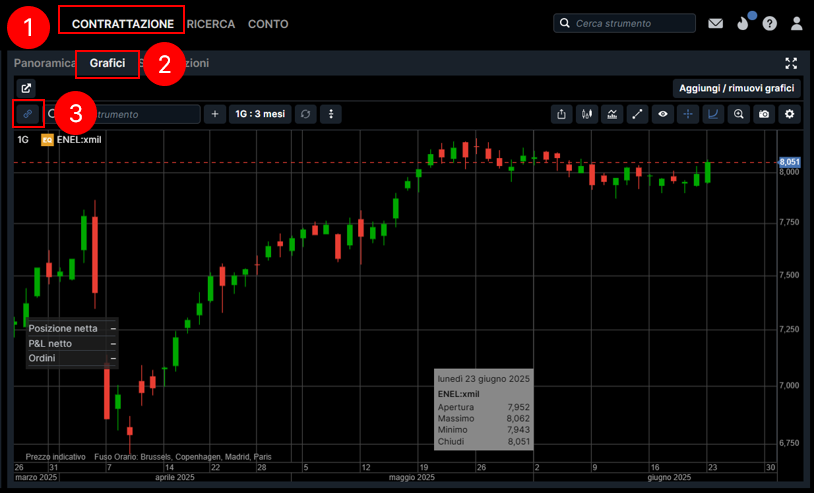The width and height of the screenshot is (814, 493).
Task: Open the candlestick chart type selector
Action: [587, 114]
